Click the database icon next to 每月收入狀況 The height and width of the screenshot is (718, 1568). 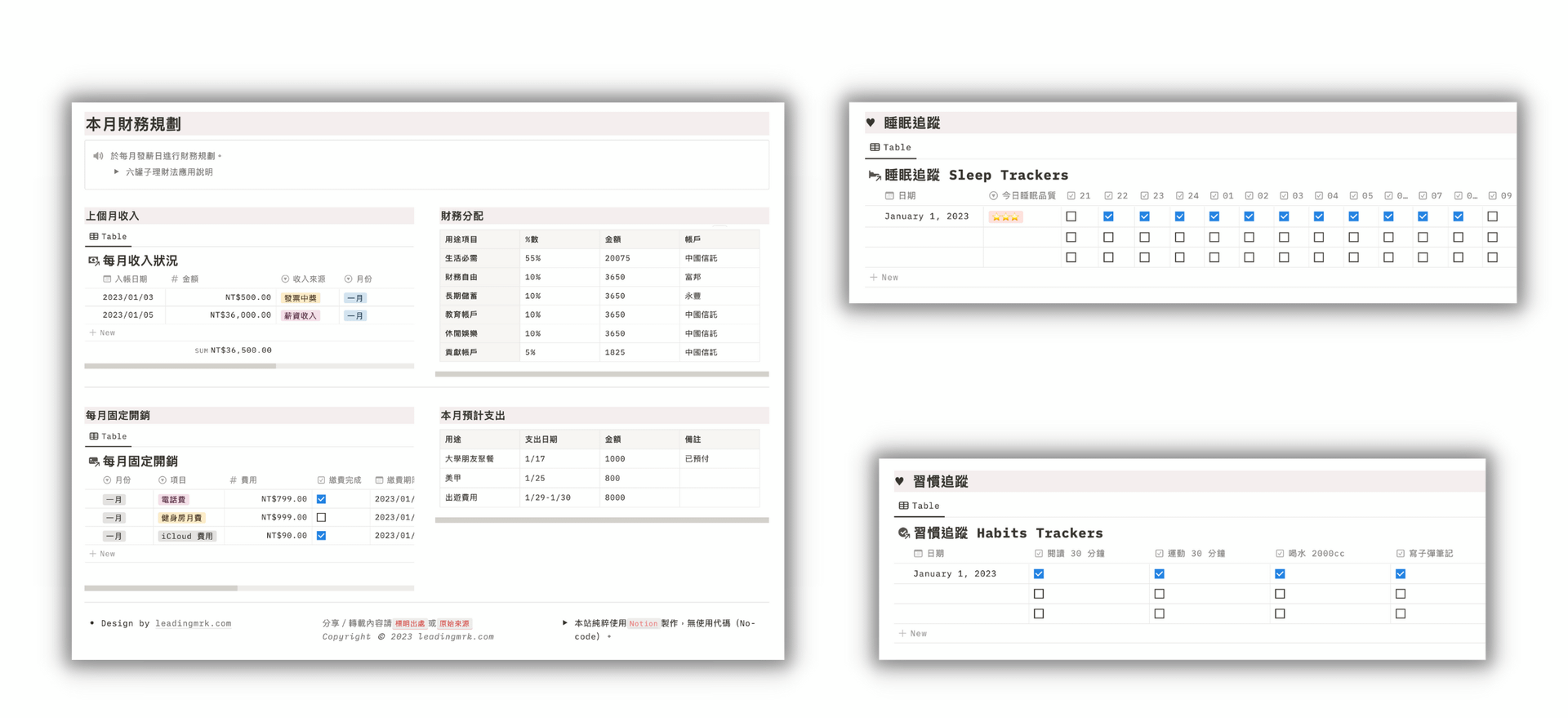point(93,261)
